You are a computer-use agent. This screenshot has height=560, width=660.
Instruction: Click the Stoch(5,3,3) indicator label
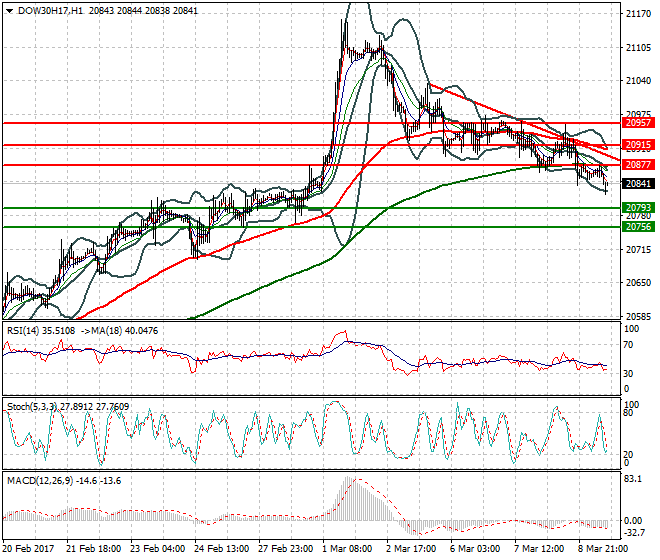[32, 407]
